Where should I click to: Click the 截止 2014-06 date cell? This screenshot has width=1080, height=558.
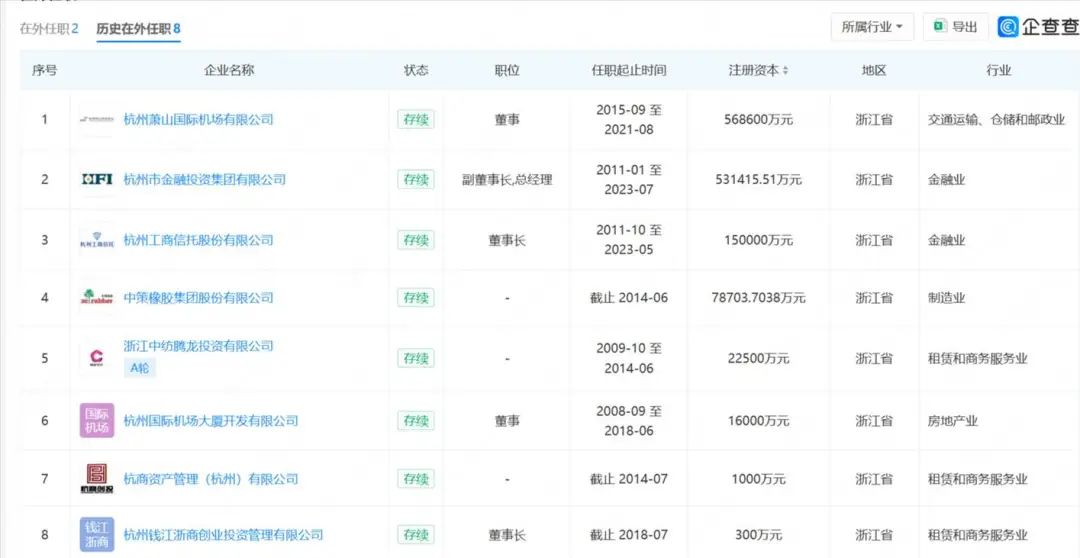(629, 298)
